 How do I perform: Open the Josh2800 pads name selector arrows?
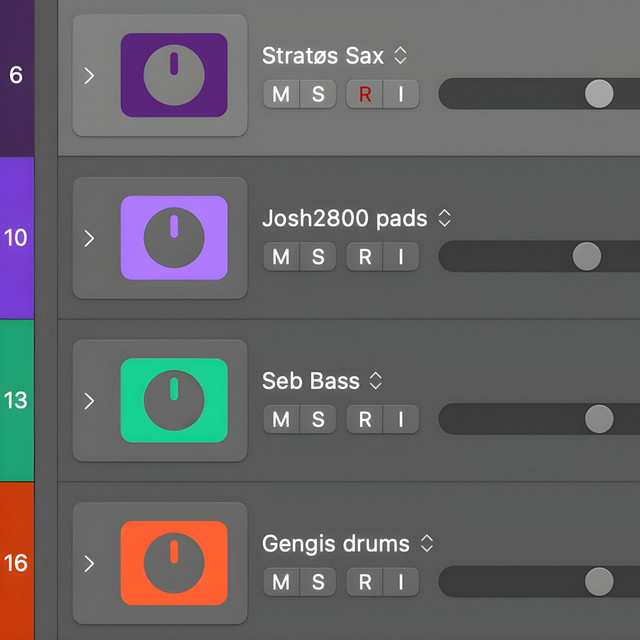(x=444, y=218)
